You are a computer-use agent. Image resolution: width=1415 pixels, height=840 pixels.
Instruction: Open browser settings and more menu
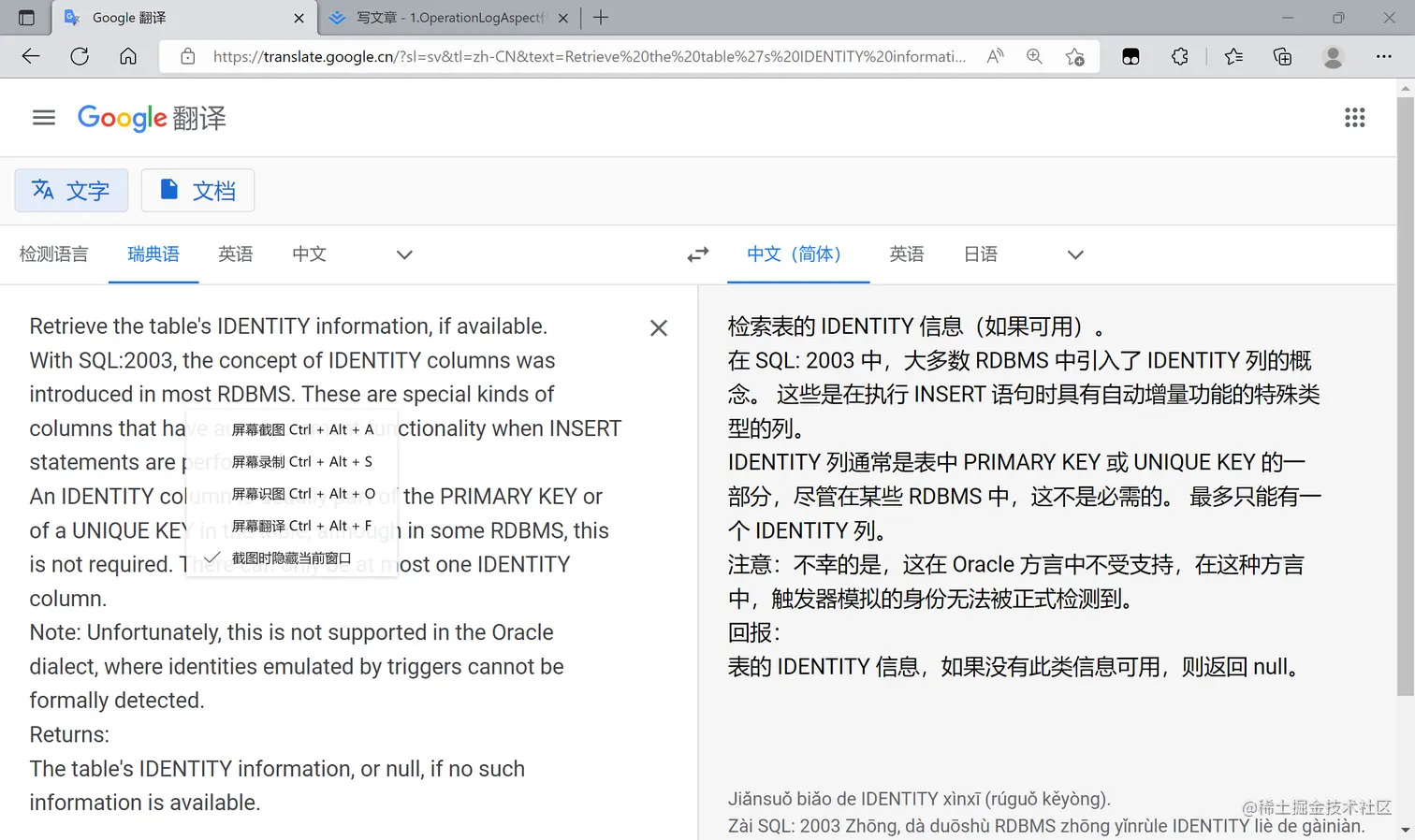1383,56
